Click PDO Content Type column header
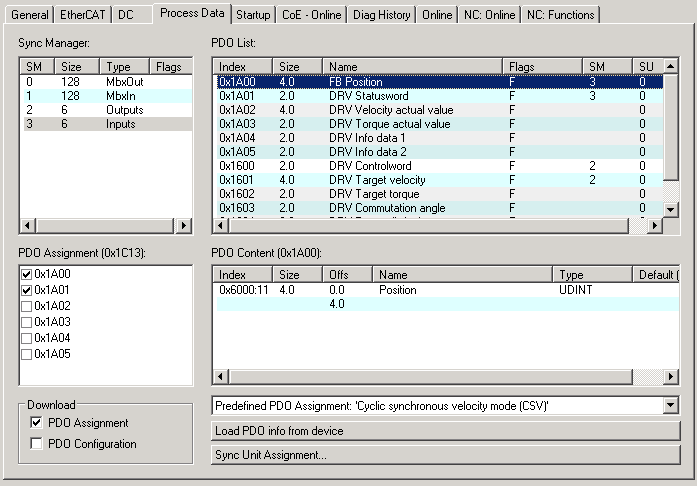The image size is (697, 486). [x=592, y=275]
